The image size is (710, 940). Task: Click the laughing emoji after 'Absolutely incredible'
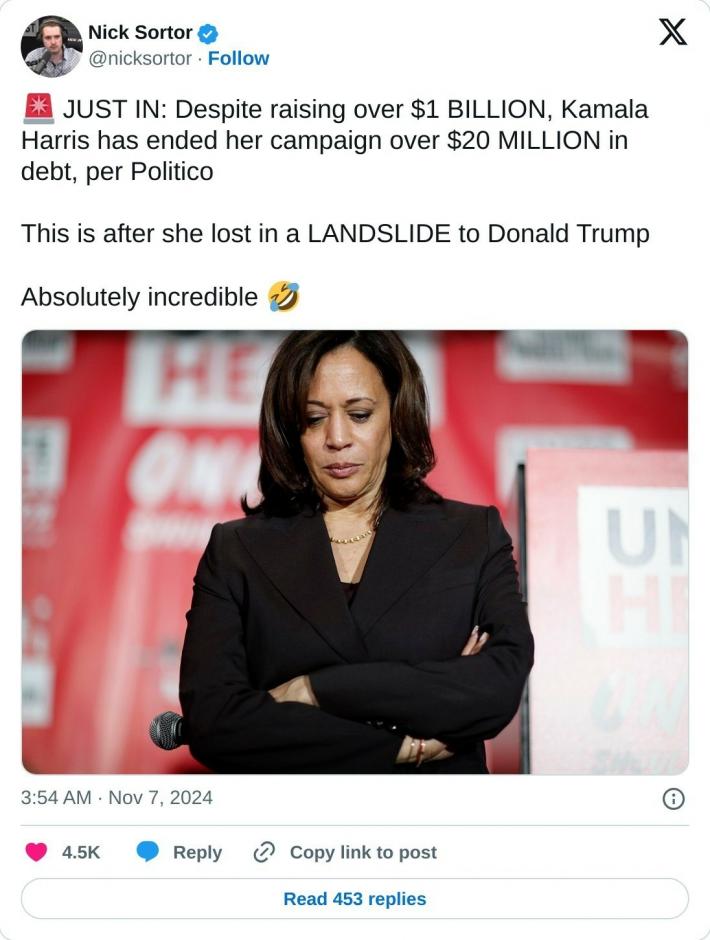284,297
